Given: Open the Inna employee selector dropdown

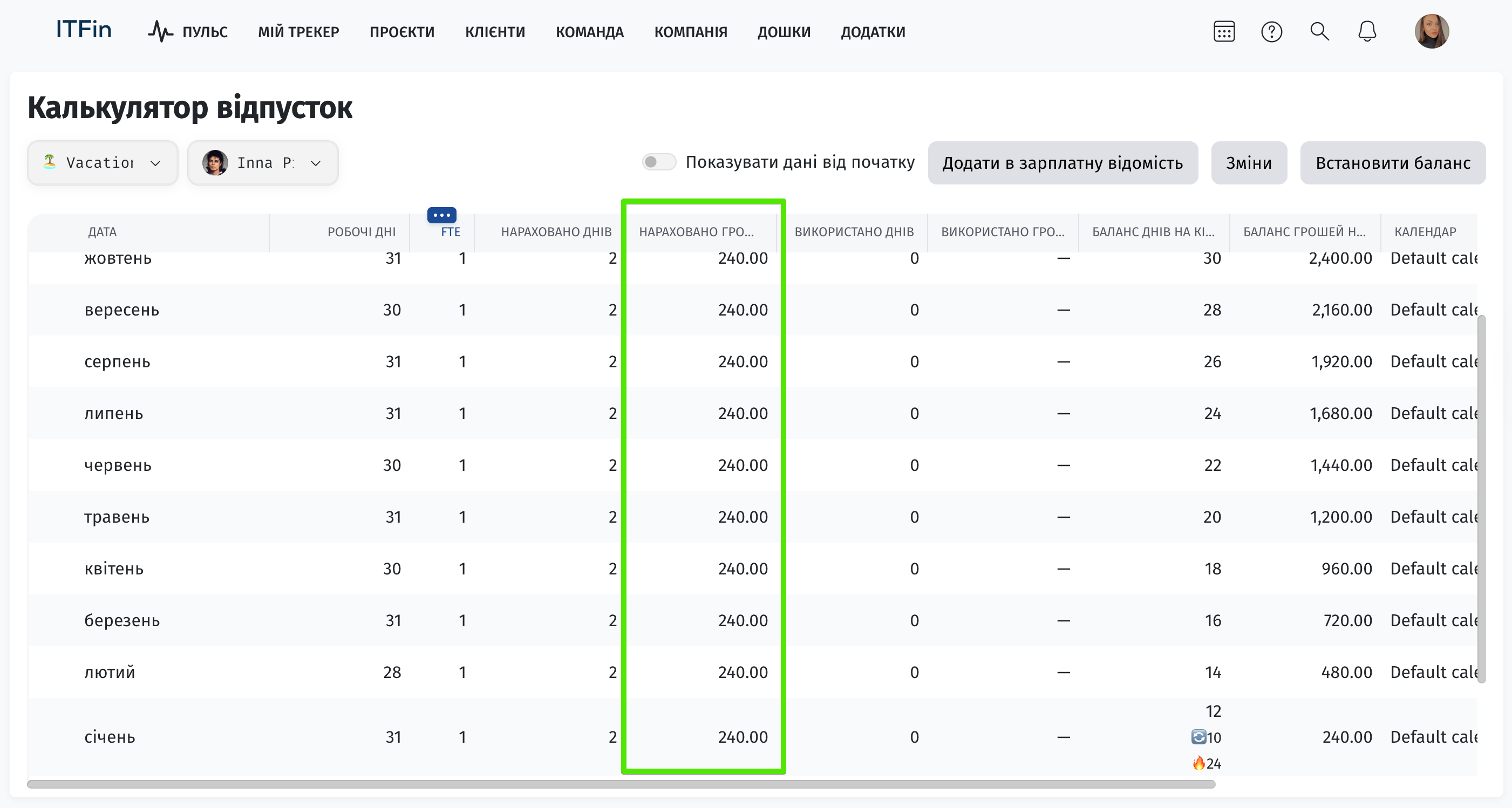Looking at the screenshot, I should [x=263, y=163].
